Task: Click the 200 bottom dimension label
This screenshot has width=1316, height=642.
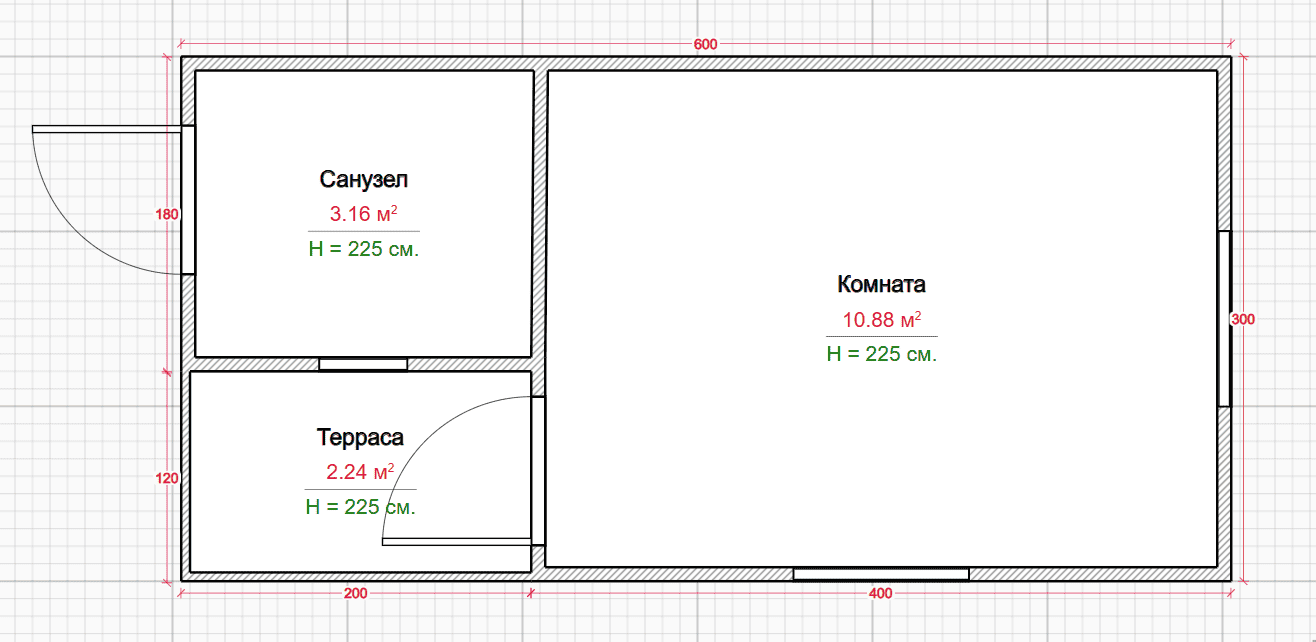Action: tap(355, 593)
